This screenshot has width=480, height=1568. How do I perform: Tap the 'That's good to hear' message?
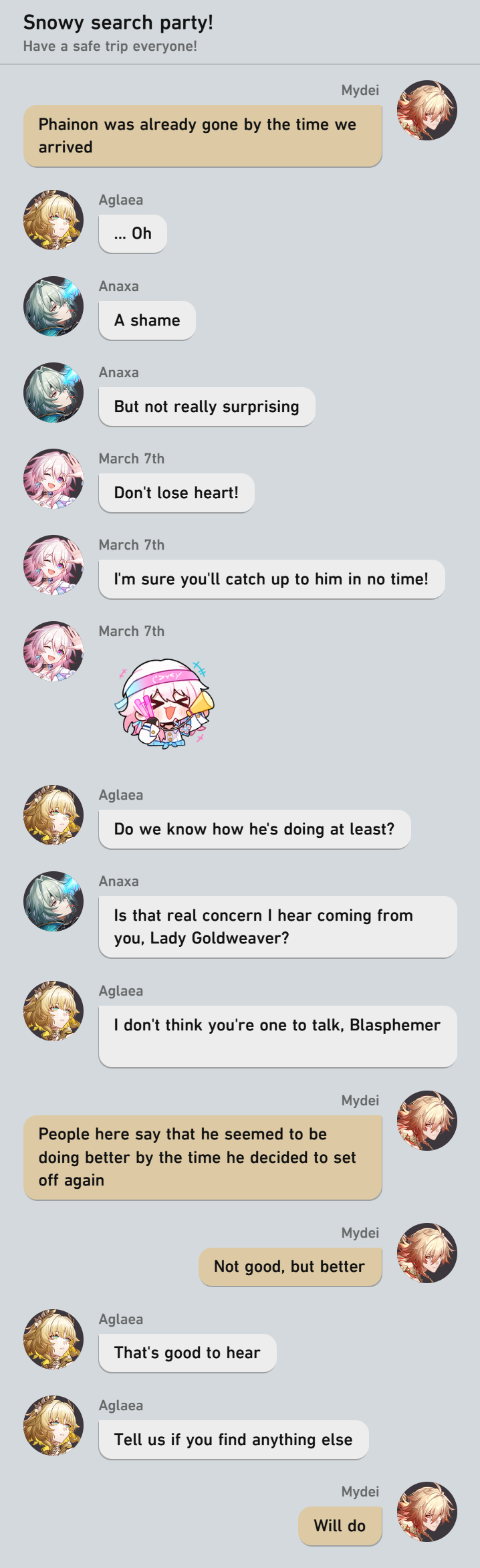coord(187,1353)
